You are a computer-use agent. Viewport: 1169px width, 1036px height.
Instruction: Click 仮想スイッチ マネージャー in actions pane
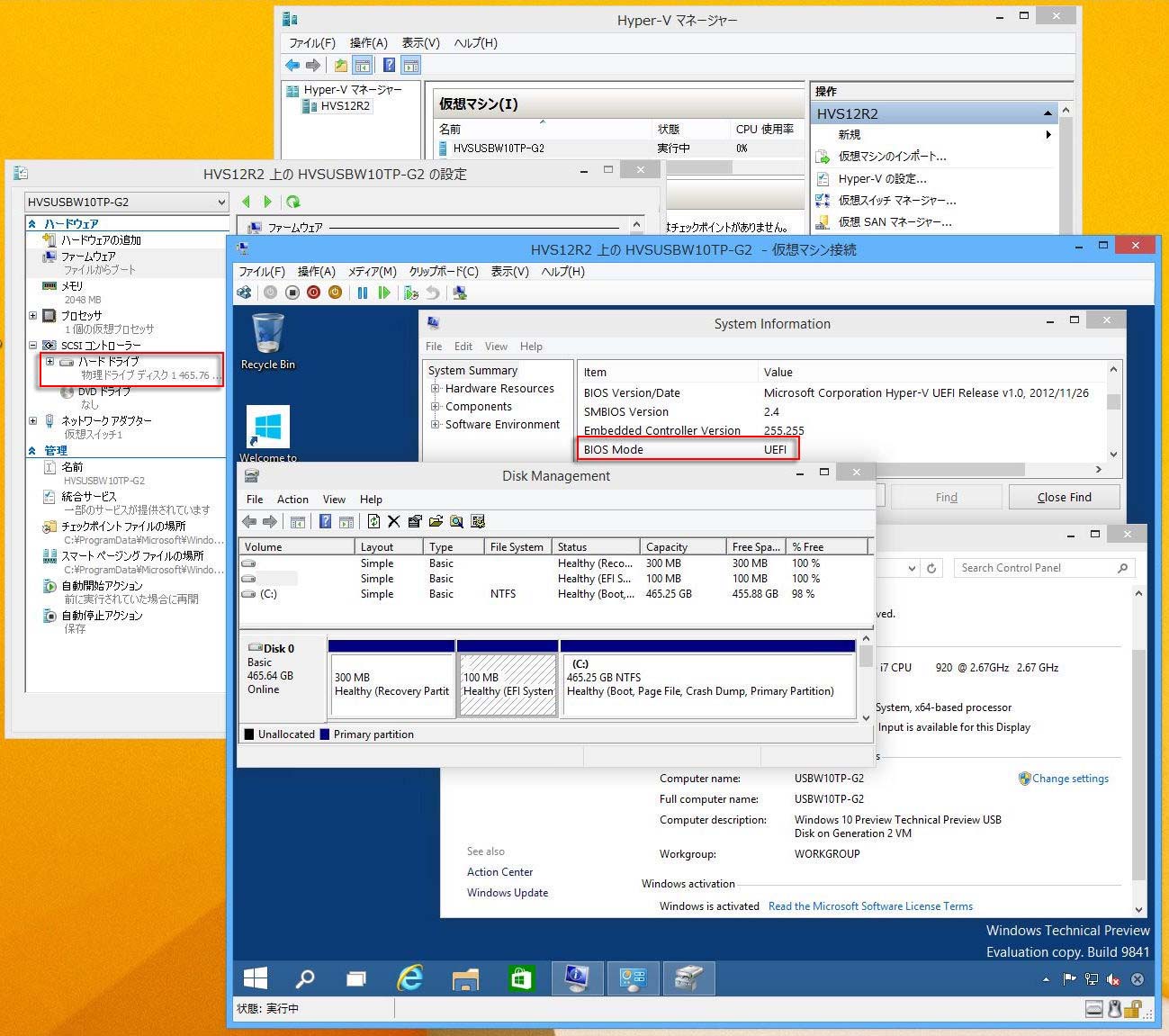pos(897,200)
